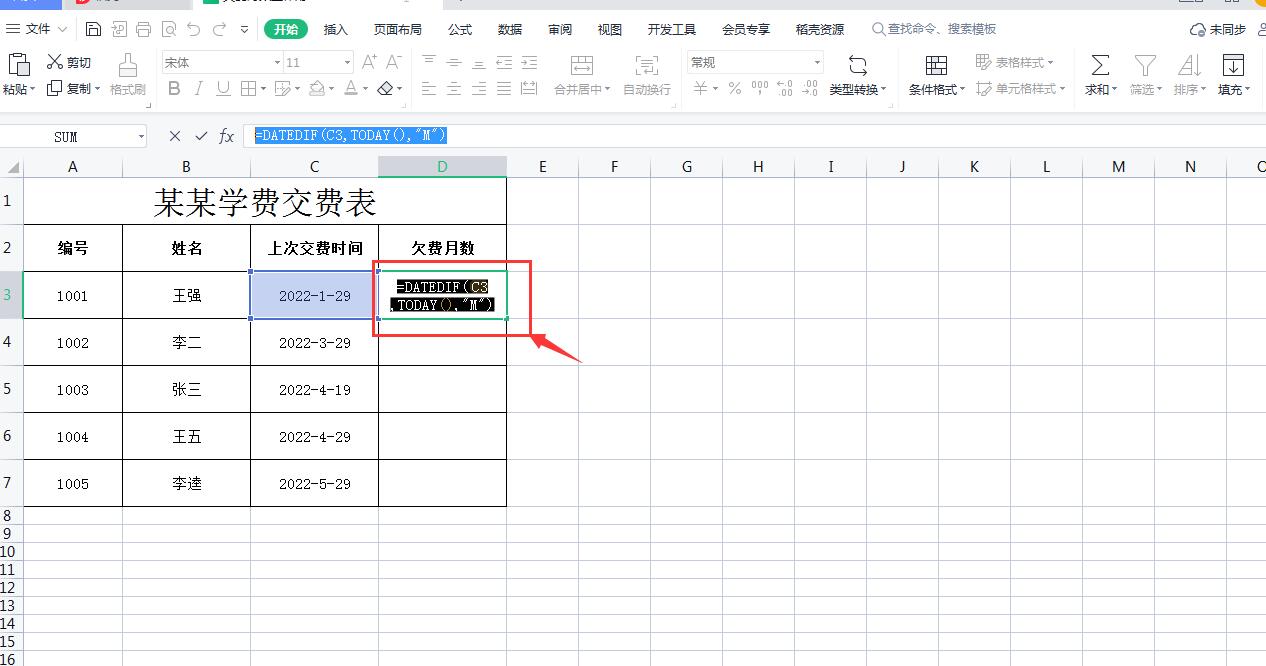Screen dimensions: 1266x666
Task: Click the Cut (剪切) scissors button
Action: click(68, 62)
